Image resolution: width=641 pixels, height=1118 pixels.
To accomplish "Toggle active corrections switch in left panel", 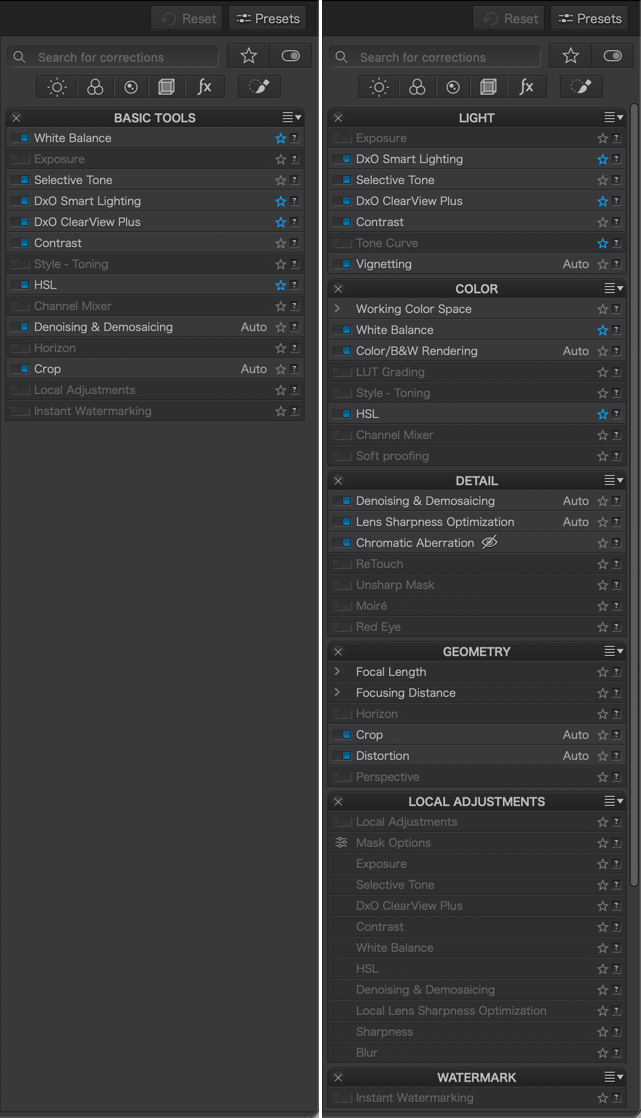I will 291,56.
